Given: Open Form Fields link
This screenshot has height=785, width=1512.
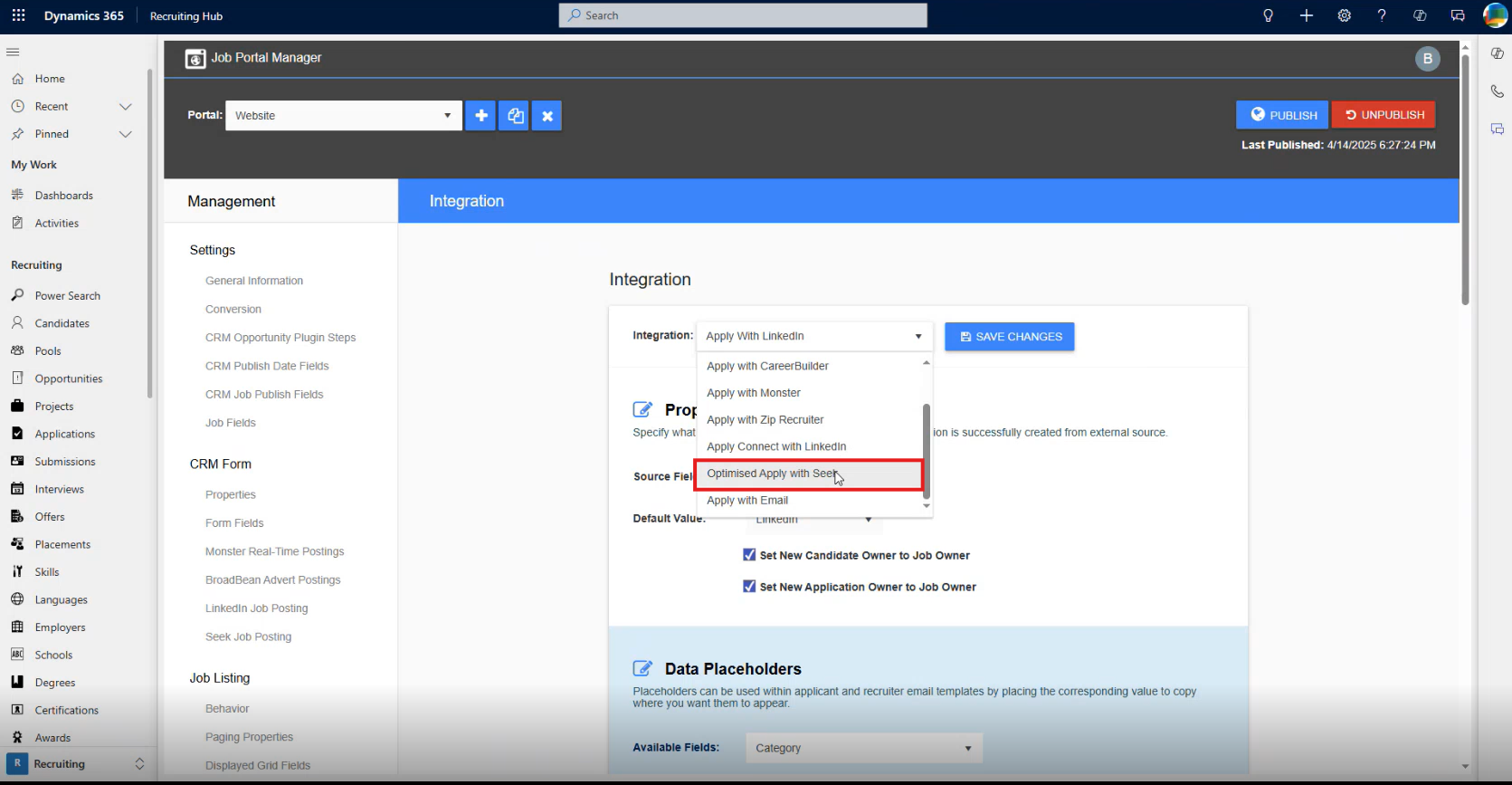Looking at the screenshot, I should pyautogui.click(x=234, y=523).
